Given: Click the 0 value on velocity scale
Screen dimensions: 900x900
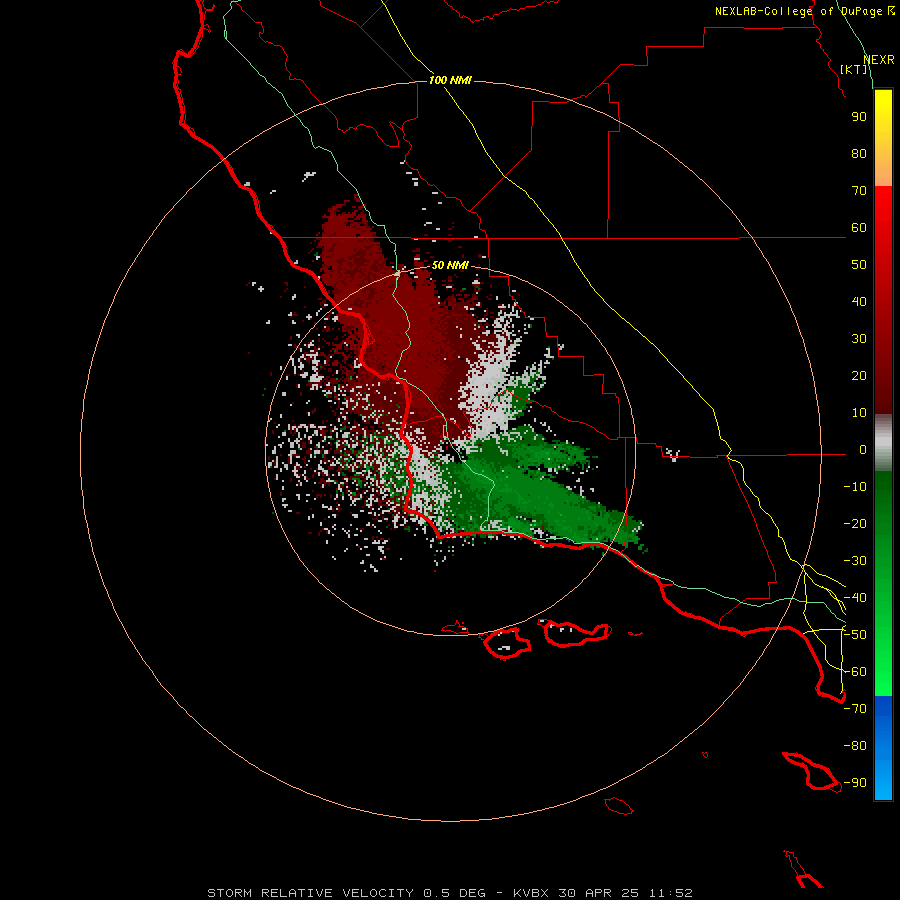Looking at the screenshot, I should click(862, 450).
